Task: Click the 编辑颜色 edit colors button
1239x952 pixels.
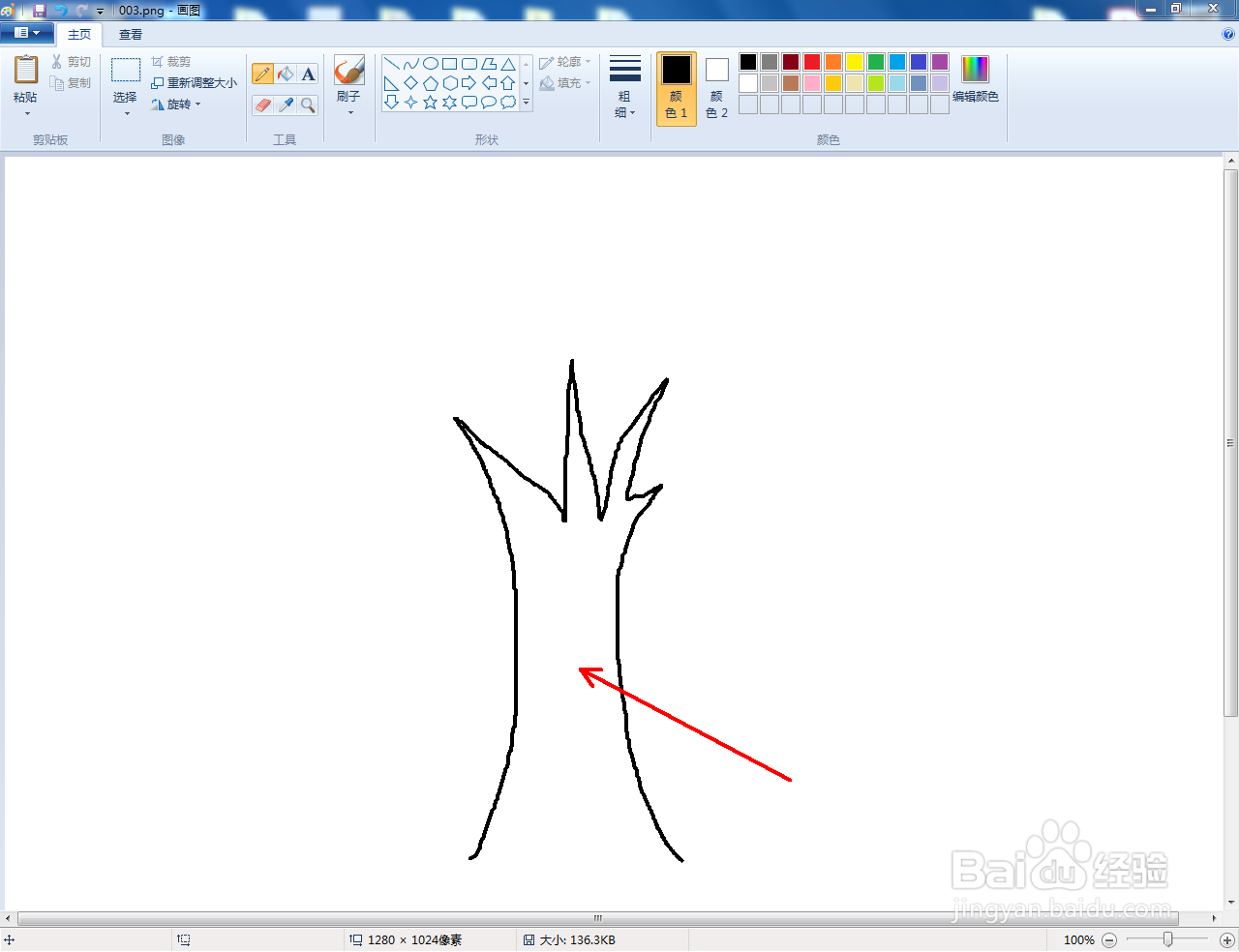Action: tap(976, 79)
